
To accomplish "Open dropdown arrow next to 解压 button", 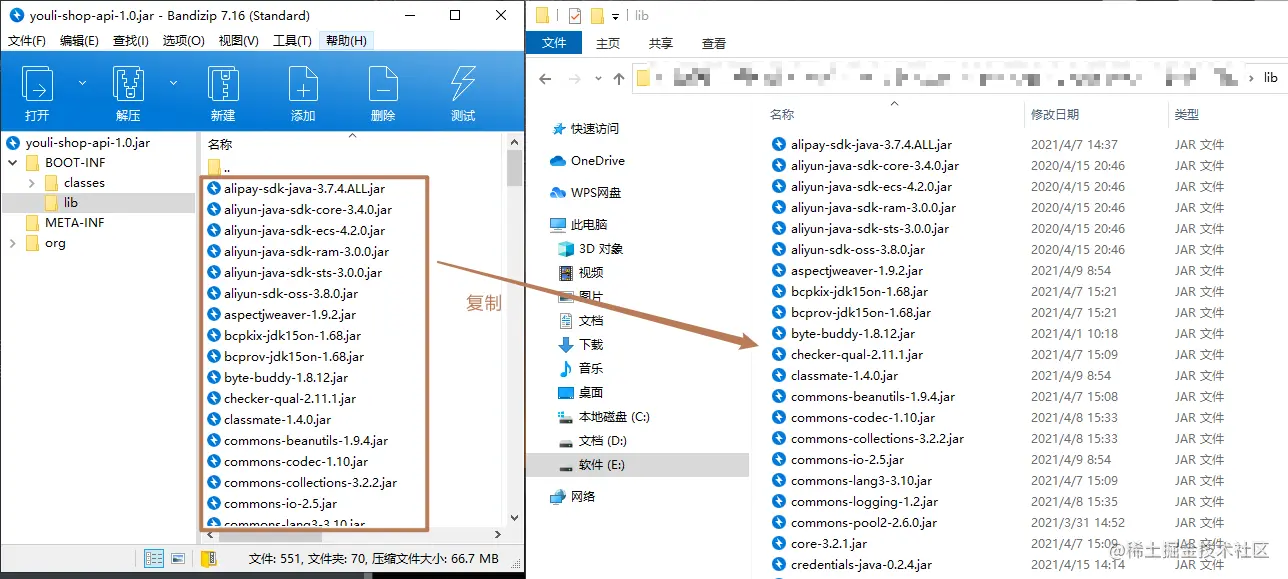I will click(173, 83).
